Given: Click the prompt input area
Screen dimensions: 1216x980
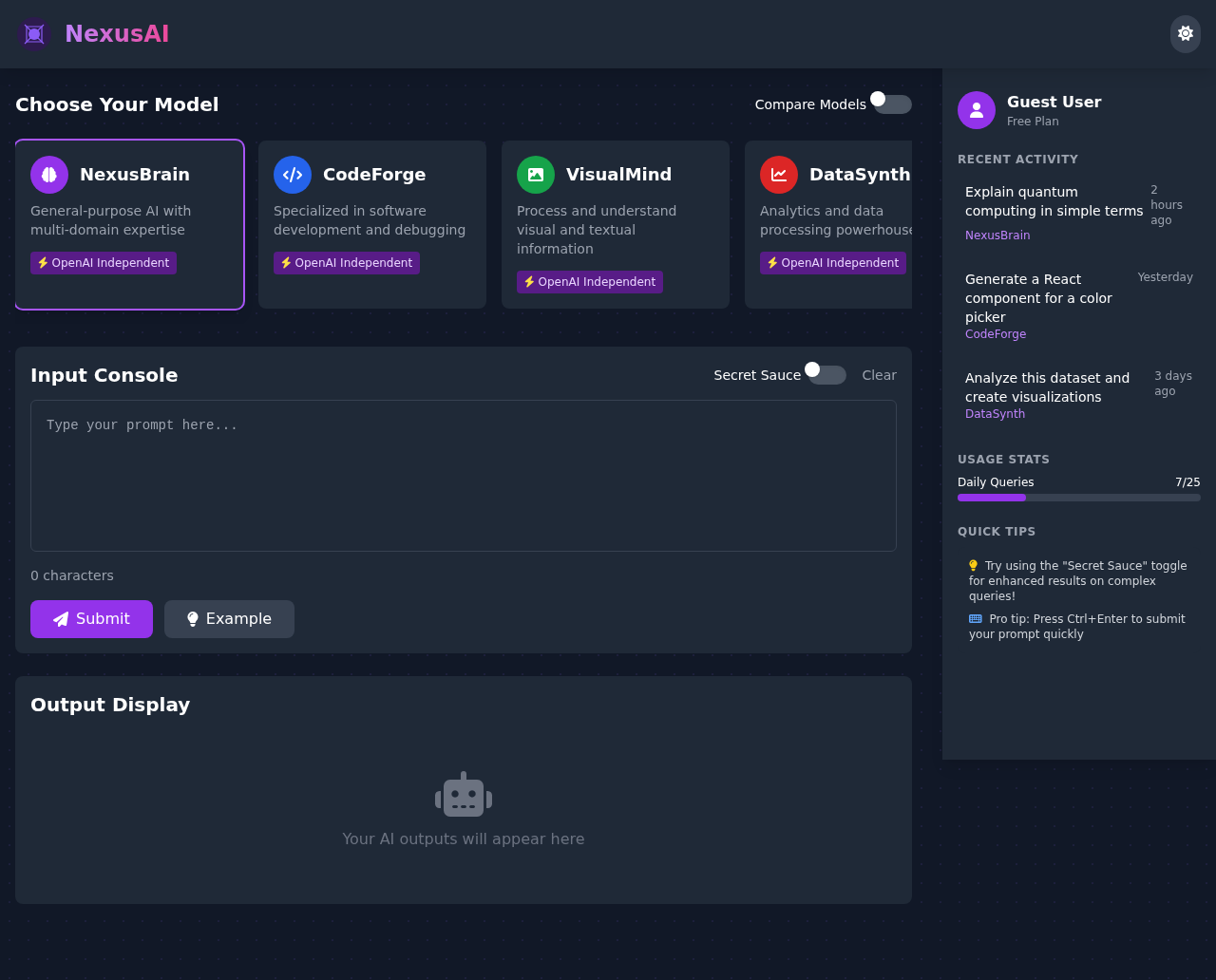Looking at the screenshot, I should (464, 475).
